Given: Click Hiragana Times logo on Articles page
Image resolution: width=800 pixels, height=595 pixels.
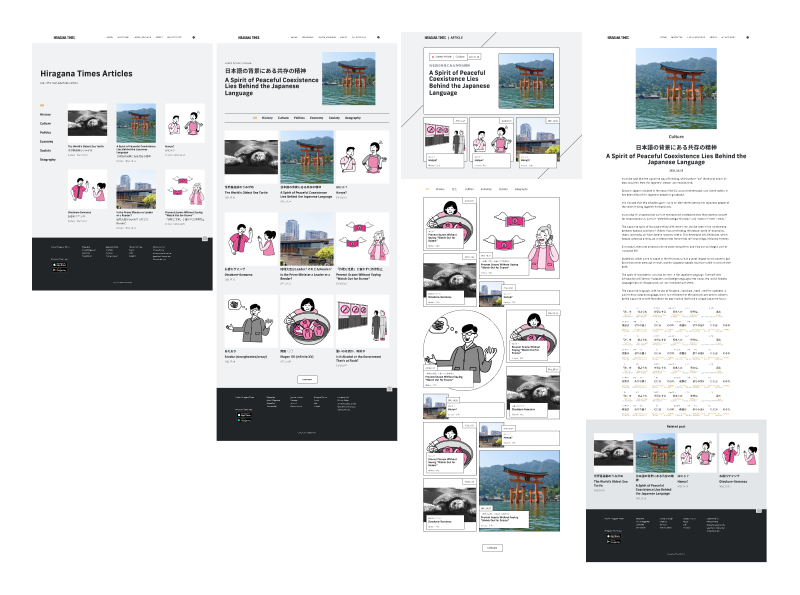Looking at the screenshot, I should [x=64, y=37].
